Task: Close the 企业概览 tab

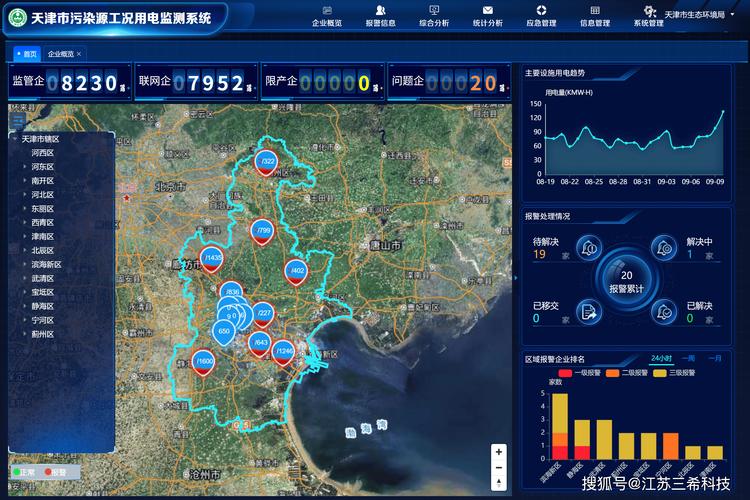Action: tap(79, 54)
